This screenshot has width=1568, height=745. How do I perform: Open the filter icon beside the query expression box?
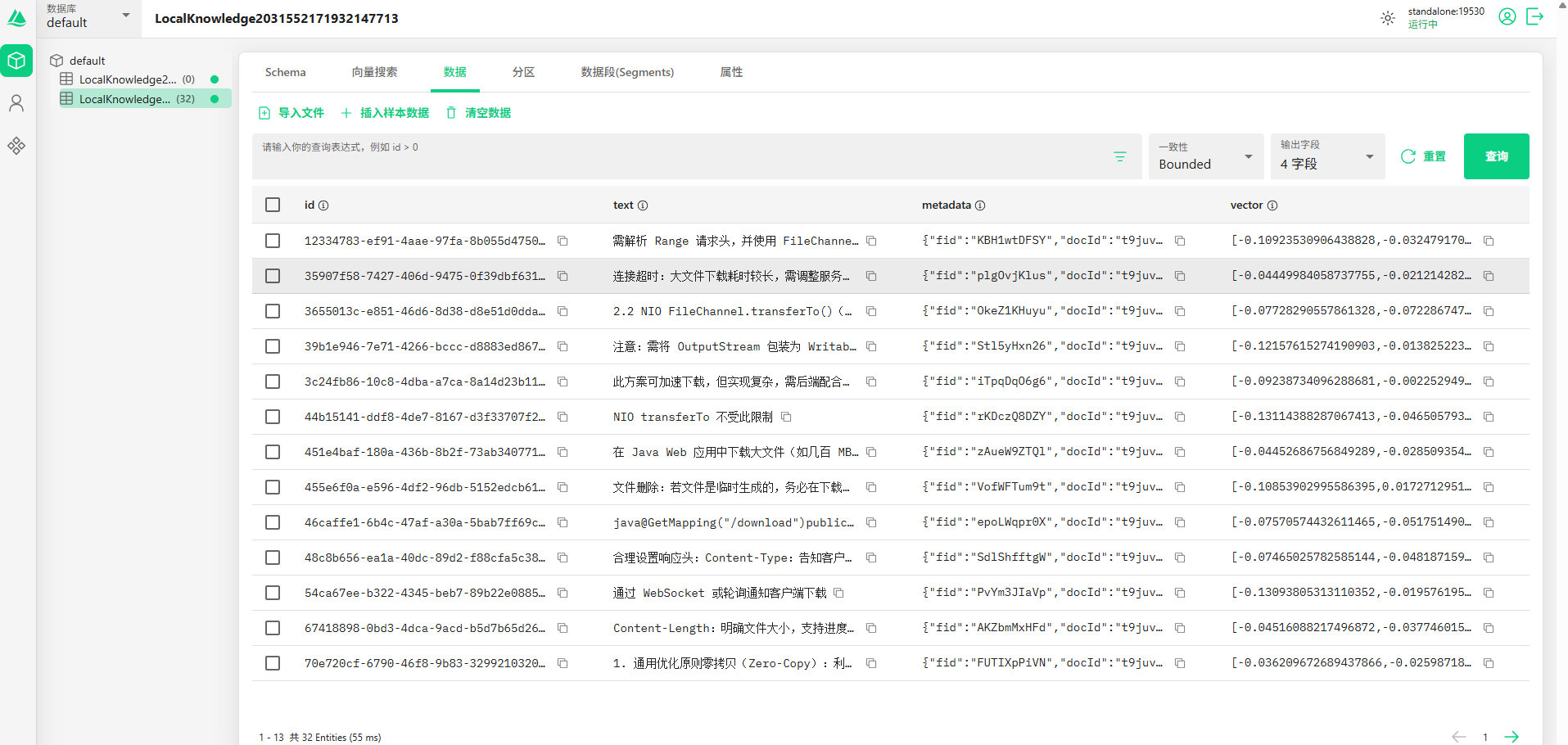point(1119,156)
